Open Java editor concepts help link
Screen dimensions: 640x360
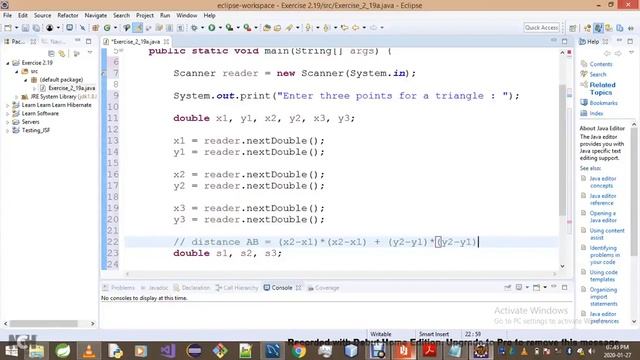coord(603,182)
